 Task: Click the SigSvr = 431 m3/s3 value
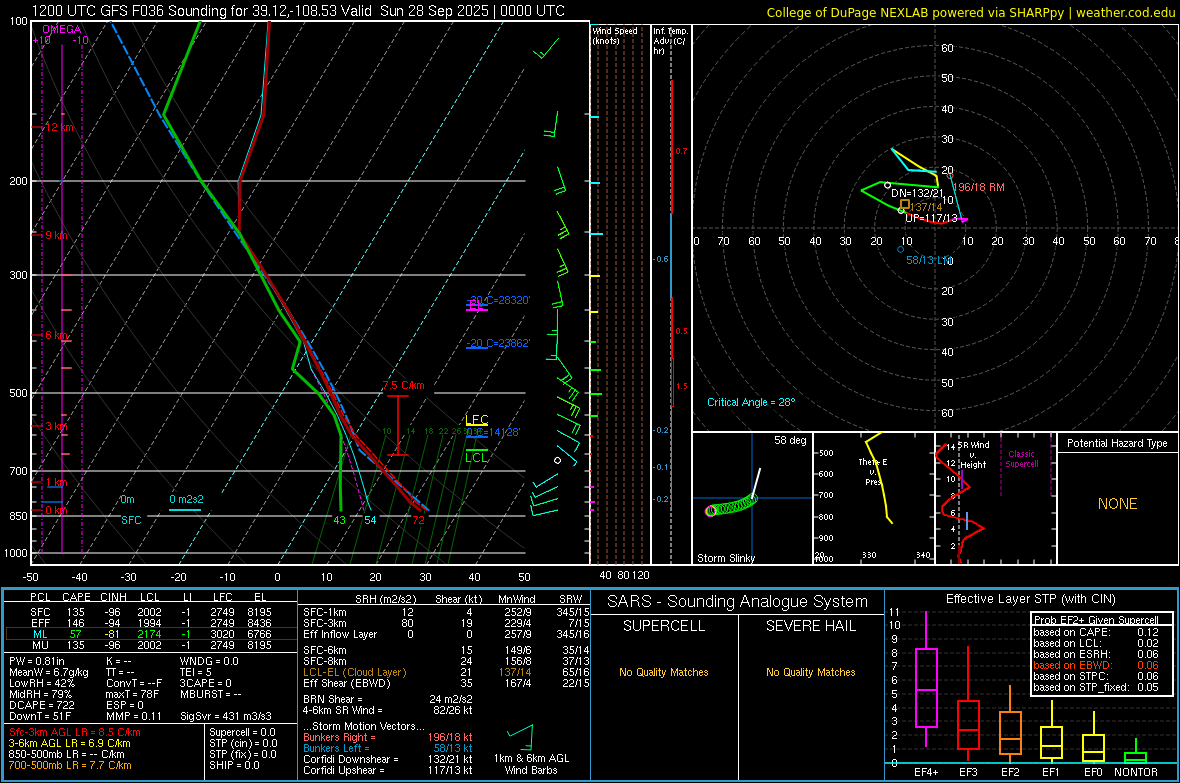pos(226,716)
